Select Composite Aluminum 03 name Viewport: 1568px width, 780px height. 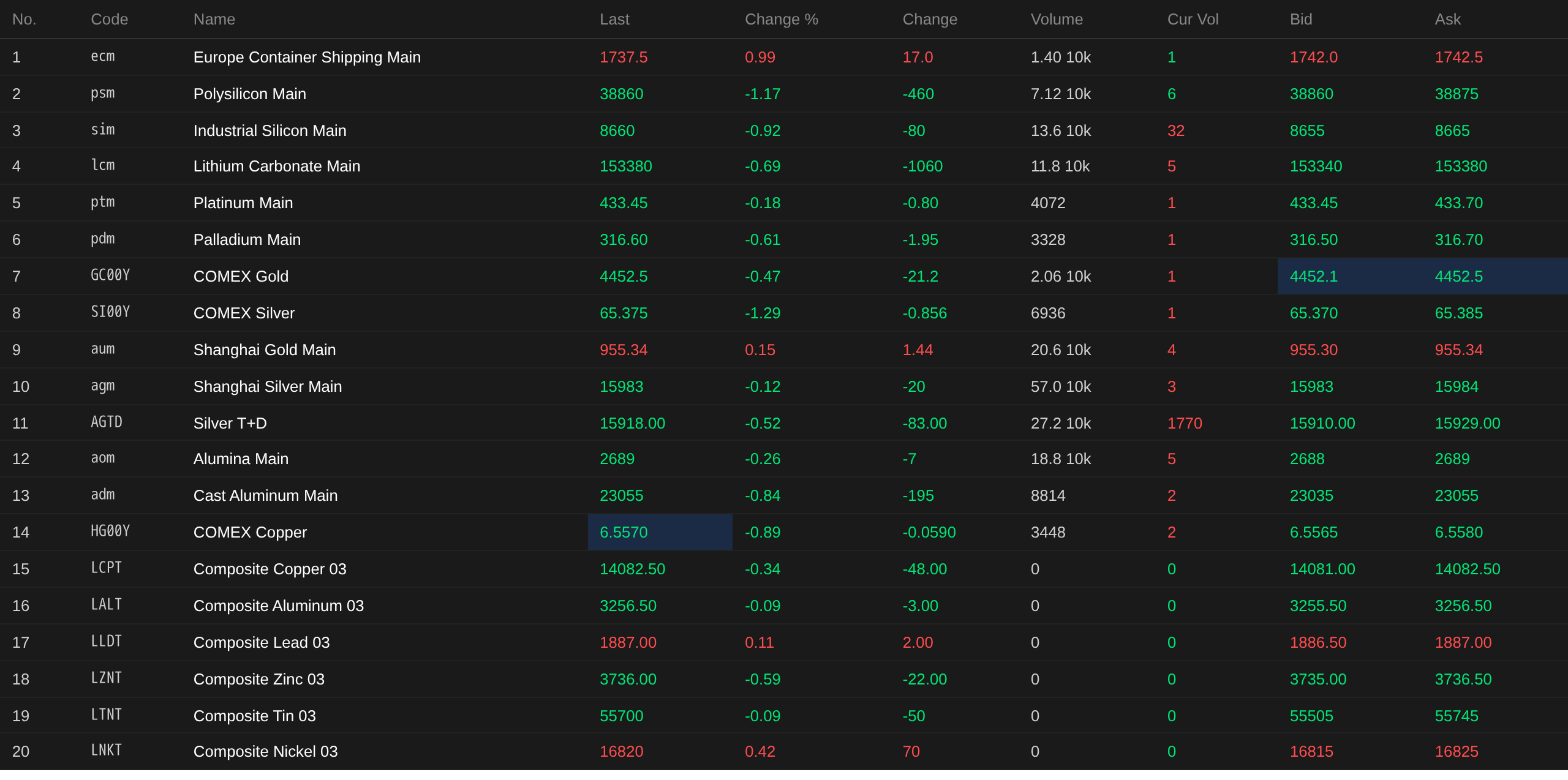278,606
